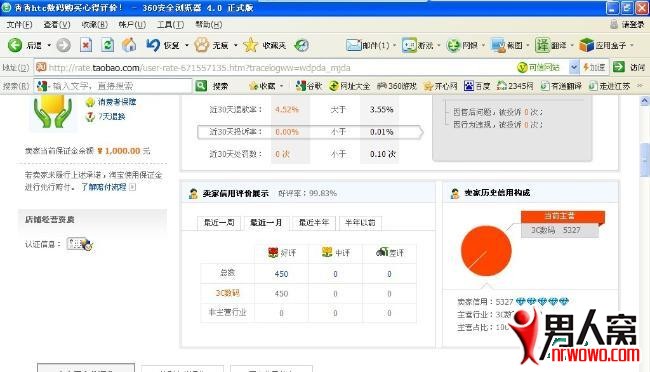
Task: Click the 4.52% refund rate value
Action: (x=287, y=109)
